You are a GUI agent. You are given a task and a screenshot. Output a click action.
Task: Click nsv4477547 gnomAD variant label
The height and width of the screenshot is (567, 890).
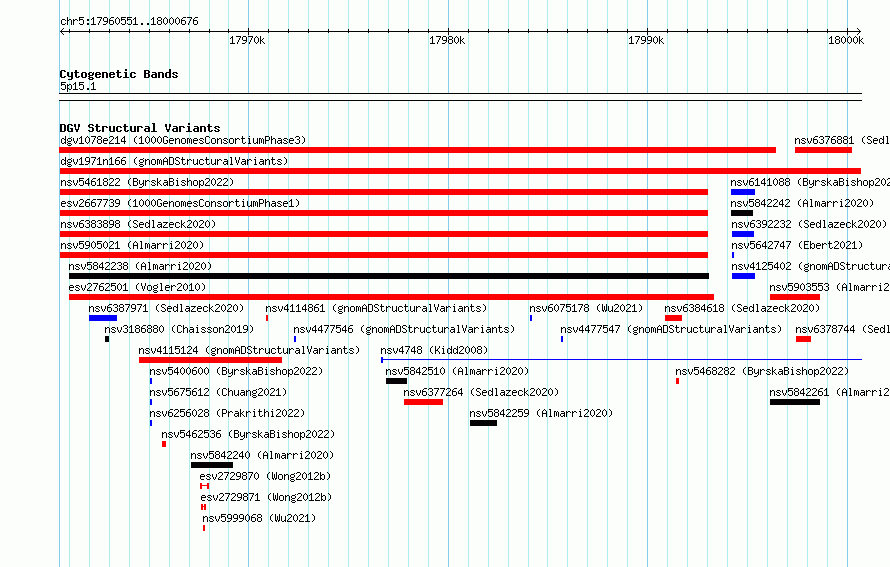[x=671, y=329]
